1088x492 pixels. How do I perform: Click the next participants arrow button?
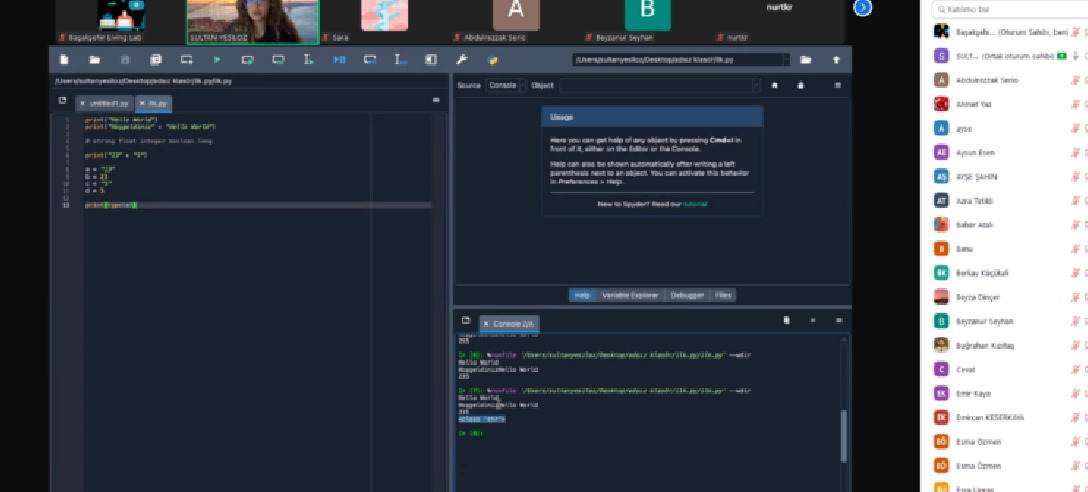[862, 8]
